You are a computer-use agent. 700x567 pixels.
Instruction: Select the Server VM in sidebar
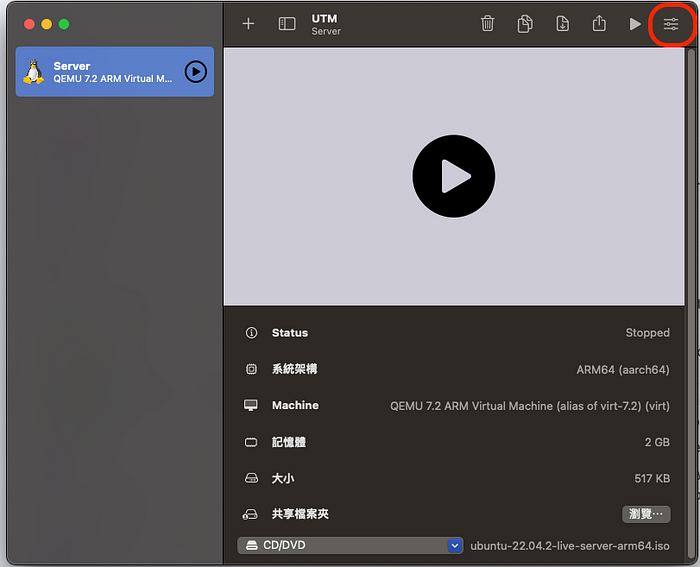110,72
